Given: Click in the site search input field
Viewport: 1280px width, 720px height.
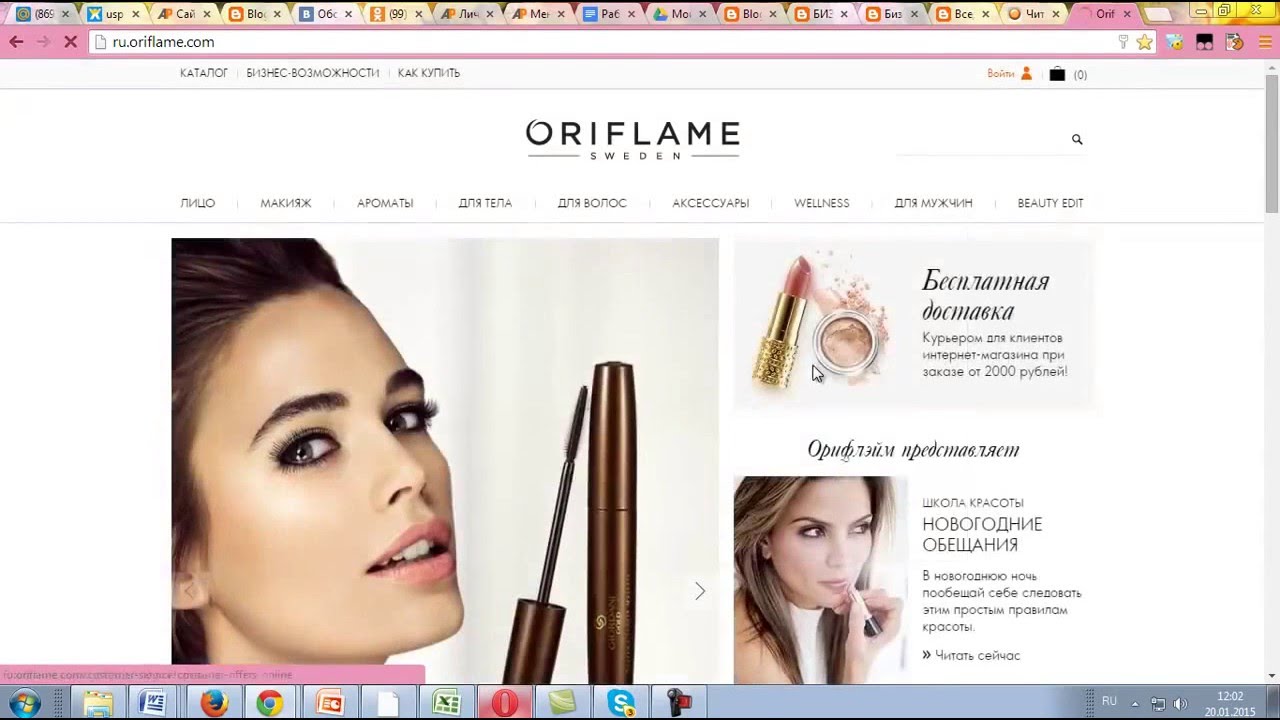Looking at the screenshot, I should tap(982, 140).
